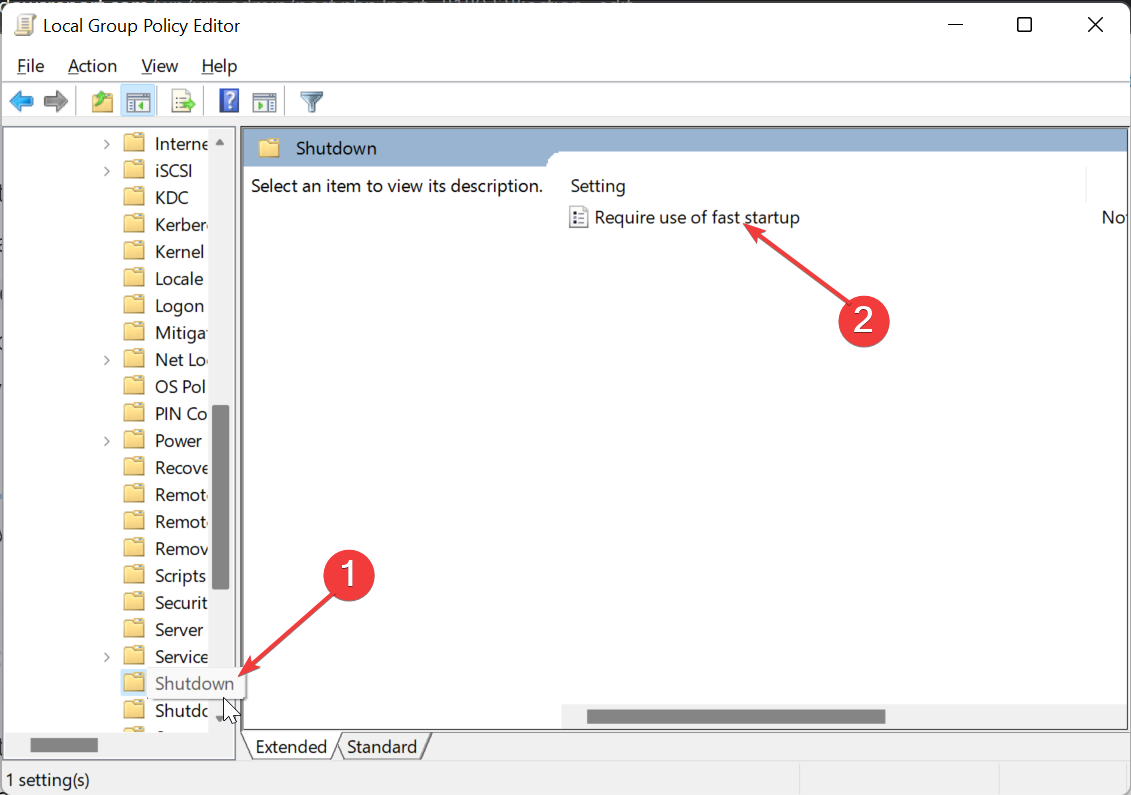Select the Kernel folder in tree

pos(180,252)
